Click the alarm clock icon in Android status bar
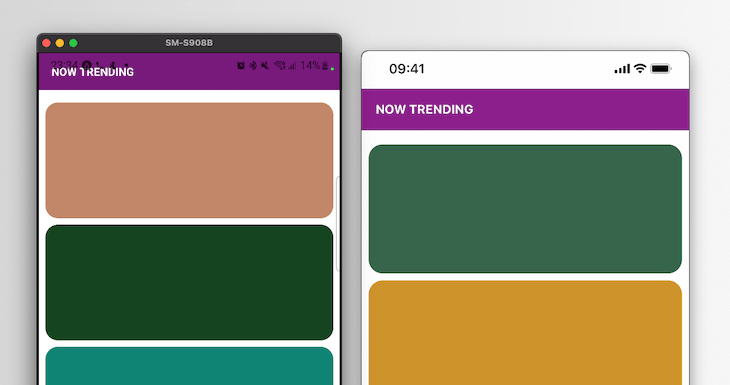The height and width of the screenshot is (385, 730). pyautogui.click(x=241, y=66)
